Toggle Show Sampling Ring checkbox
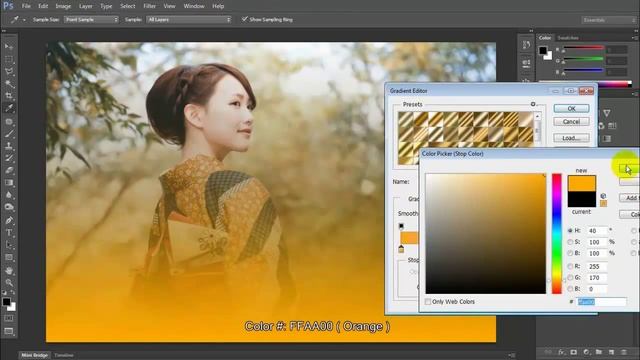 [244, 19]
